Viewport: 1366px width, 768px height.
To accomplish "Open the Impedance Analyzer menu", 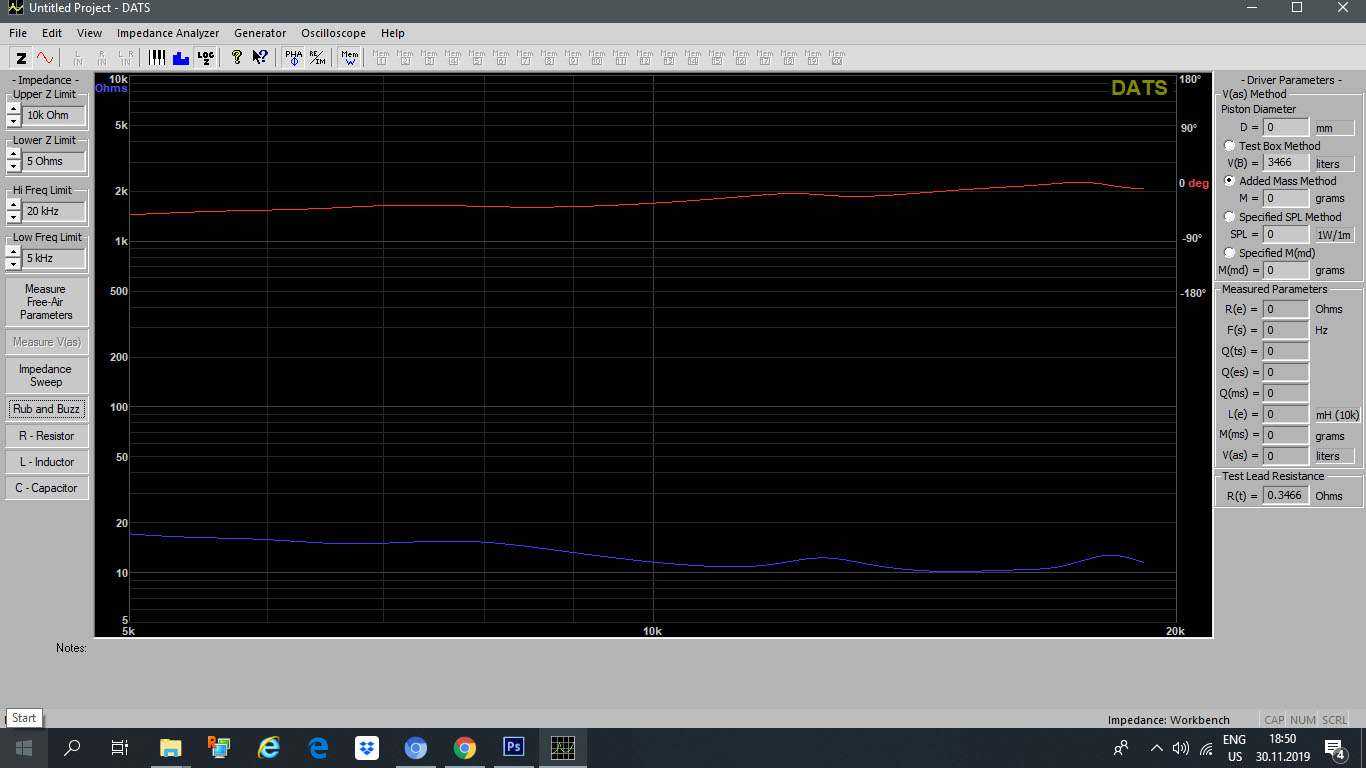I will coord(168,33).
